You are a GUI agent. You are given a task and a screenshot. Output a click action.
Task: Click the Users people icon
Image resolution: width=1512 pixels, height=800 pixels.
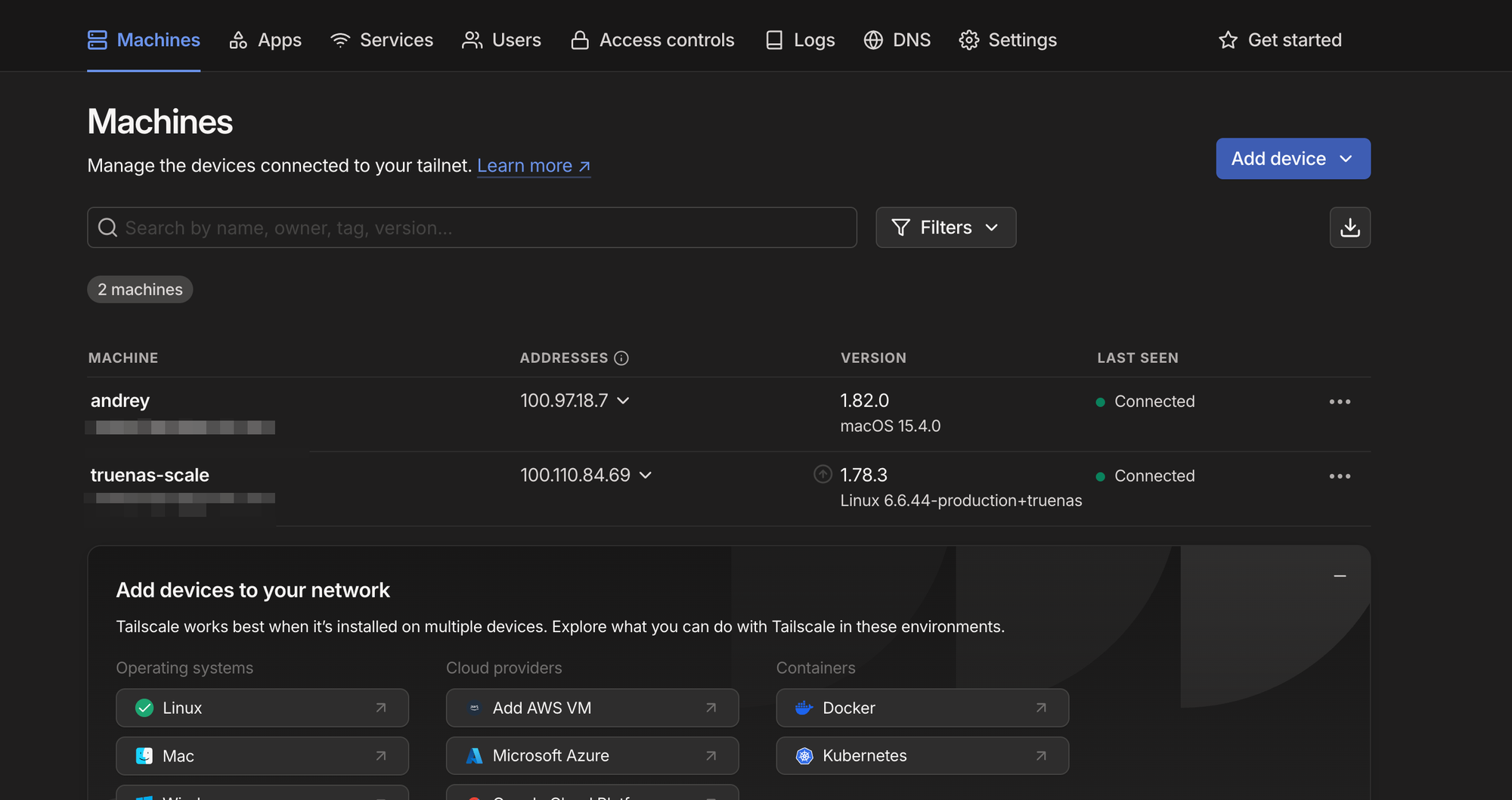(x=472, y=40)
